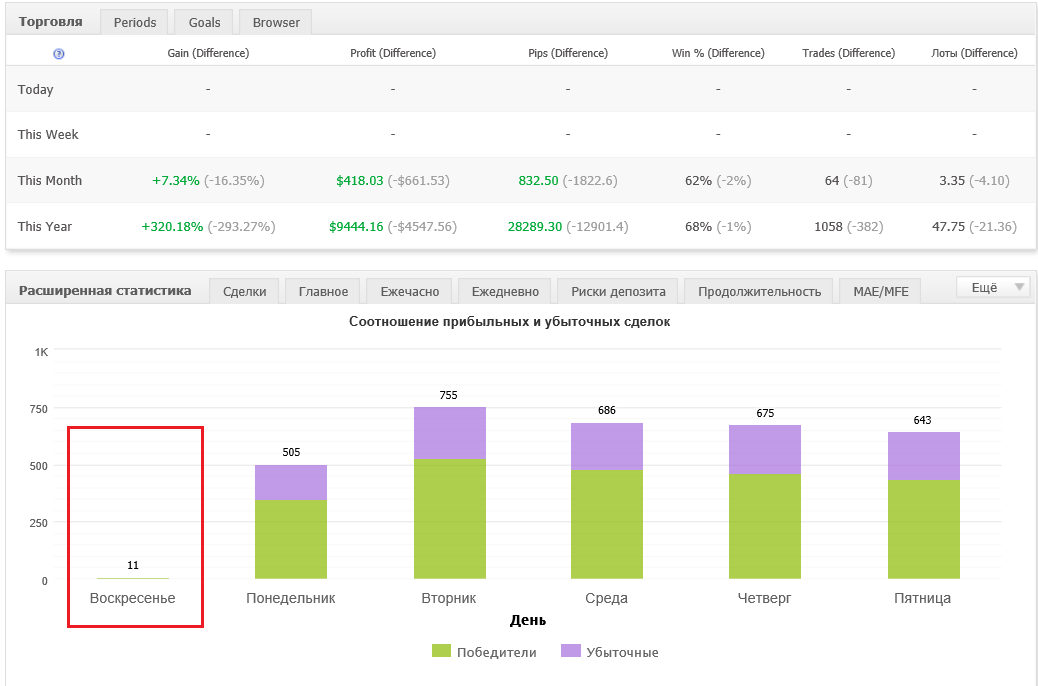Image resolution: width=1038 pixels, height=686 pixels.
Task: Click the +7.34% monthly gain value
Action: (x=175, y=181)
